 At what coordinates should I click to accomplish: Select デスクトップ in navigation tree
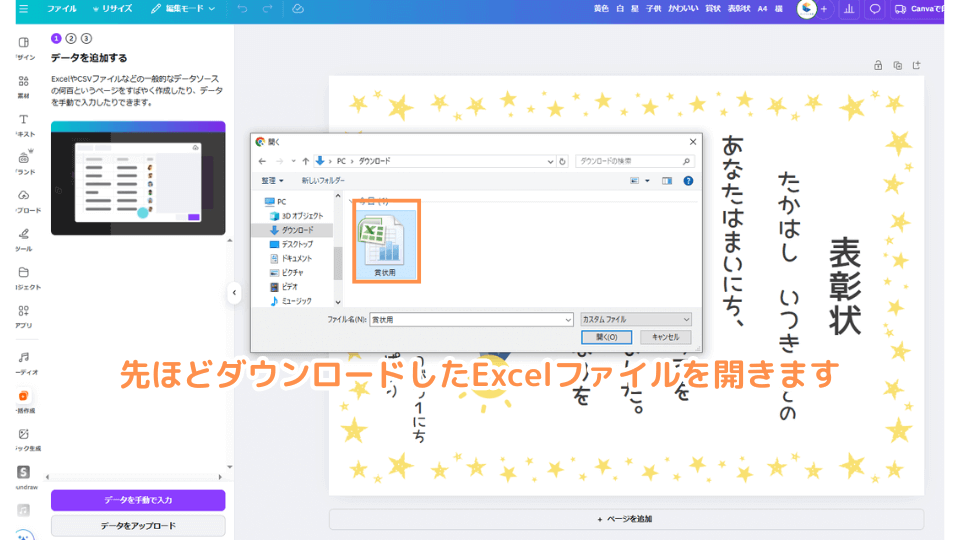coord(291,244)
